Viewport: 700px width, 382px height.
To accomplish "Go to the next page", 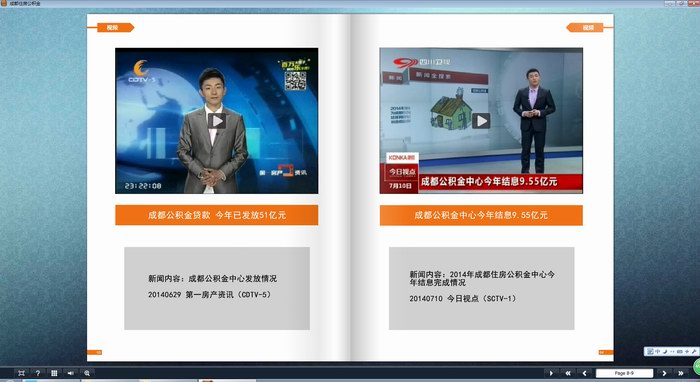I will pos(664,373).
